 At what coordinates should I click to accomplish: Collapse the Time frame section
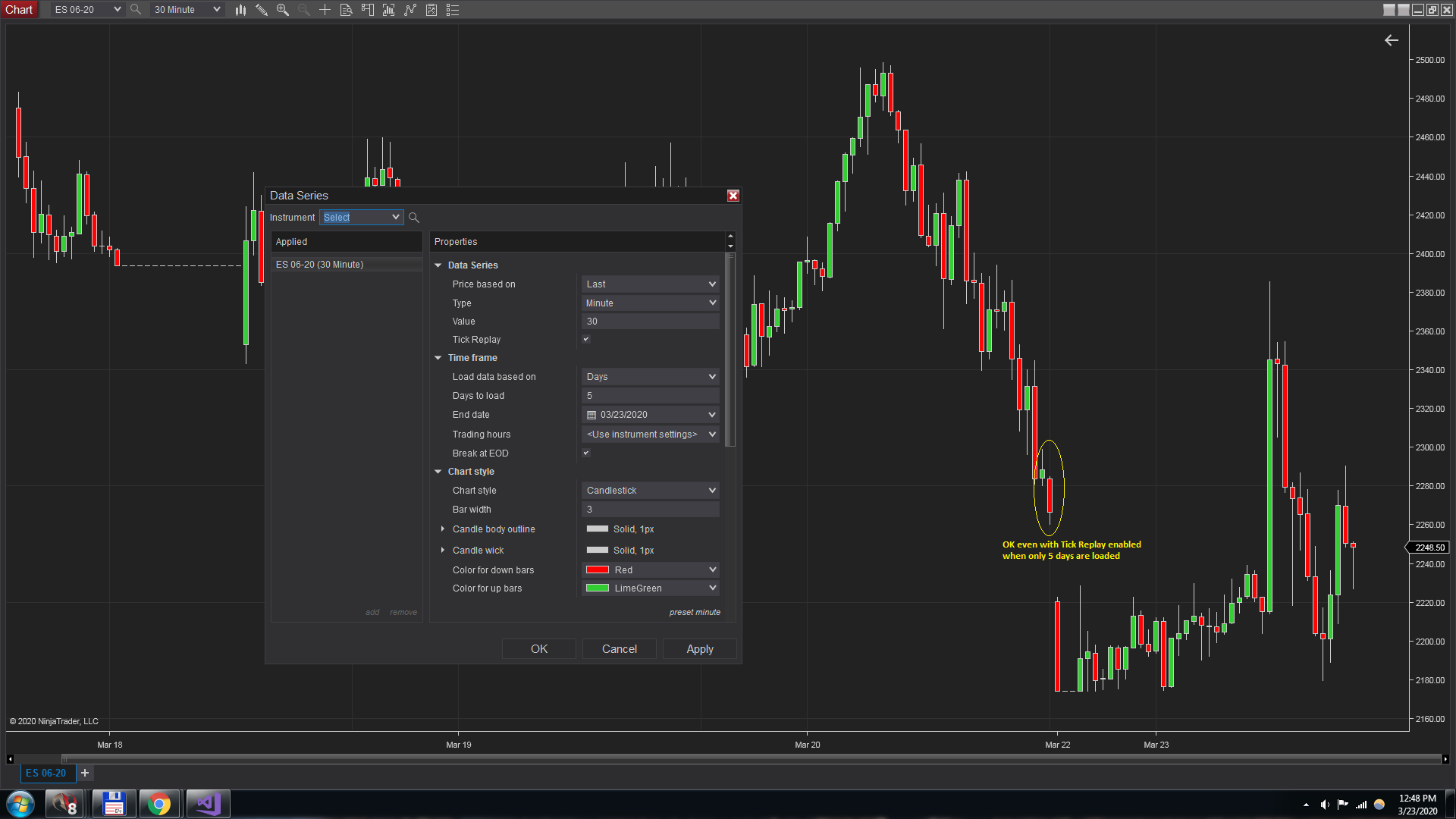438,358
